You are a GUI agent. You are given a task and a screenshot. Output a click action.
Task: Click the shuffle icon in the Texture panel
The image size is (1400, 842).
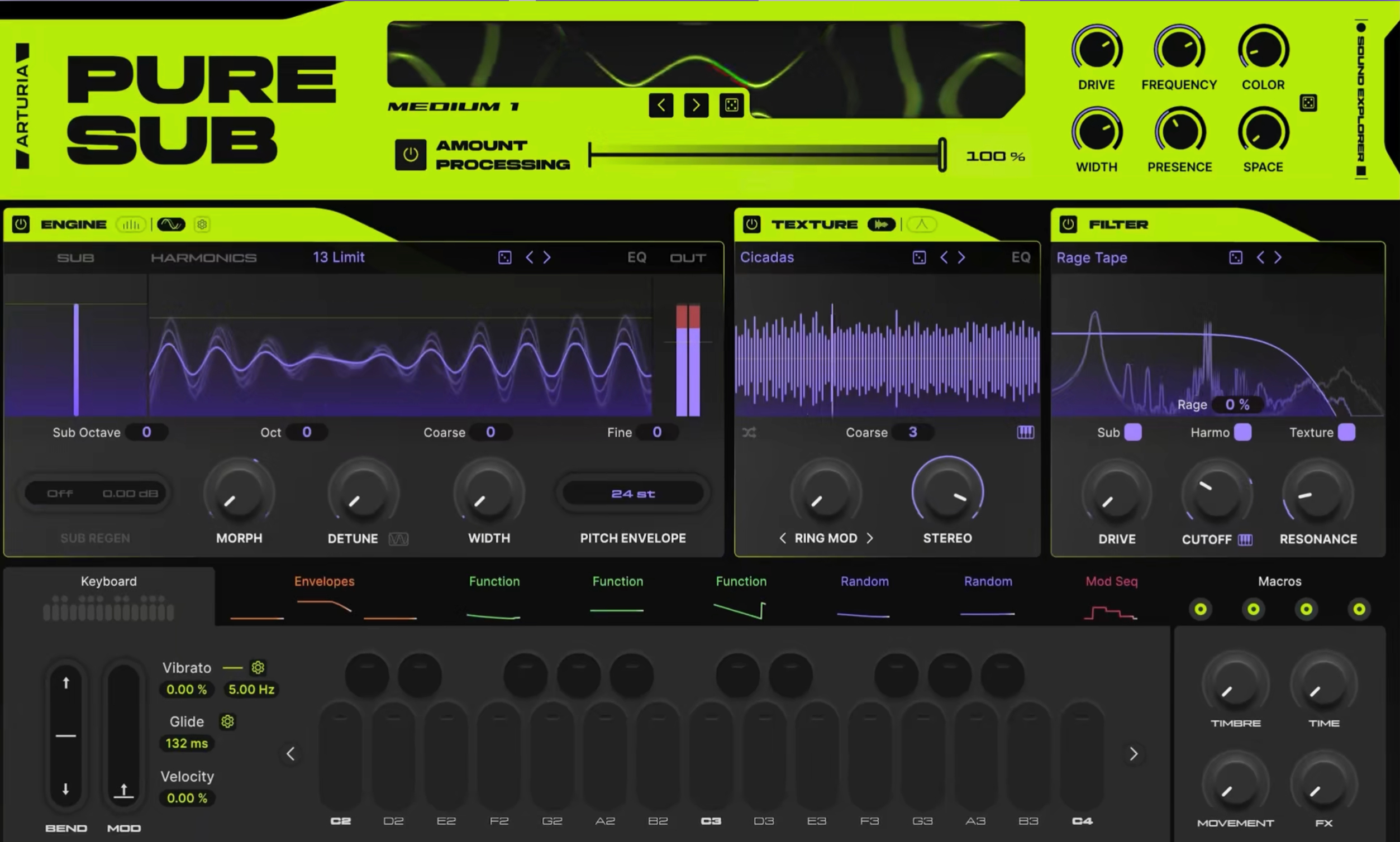tap(749, 432)
